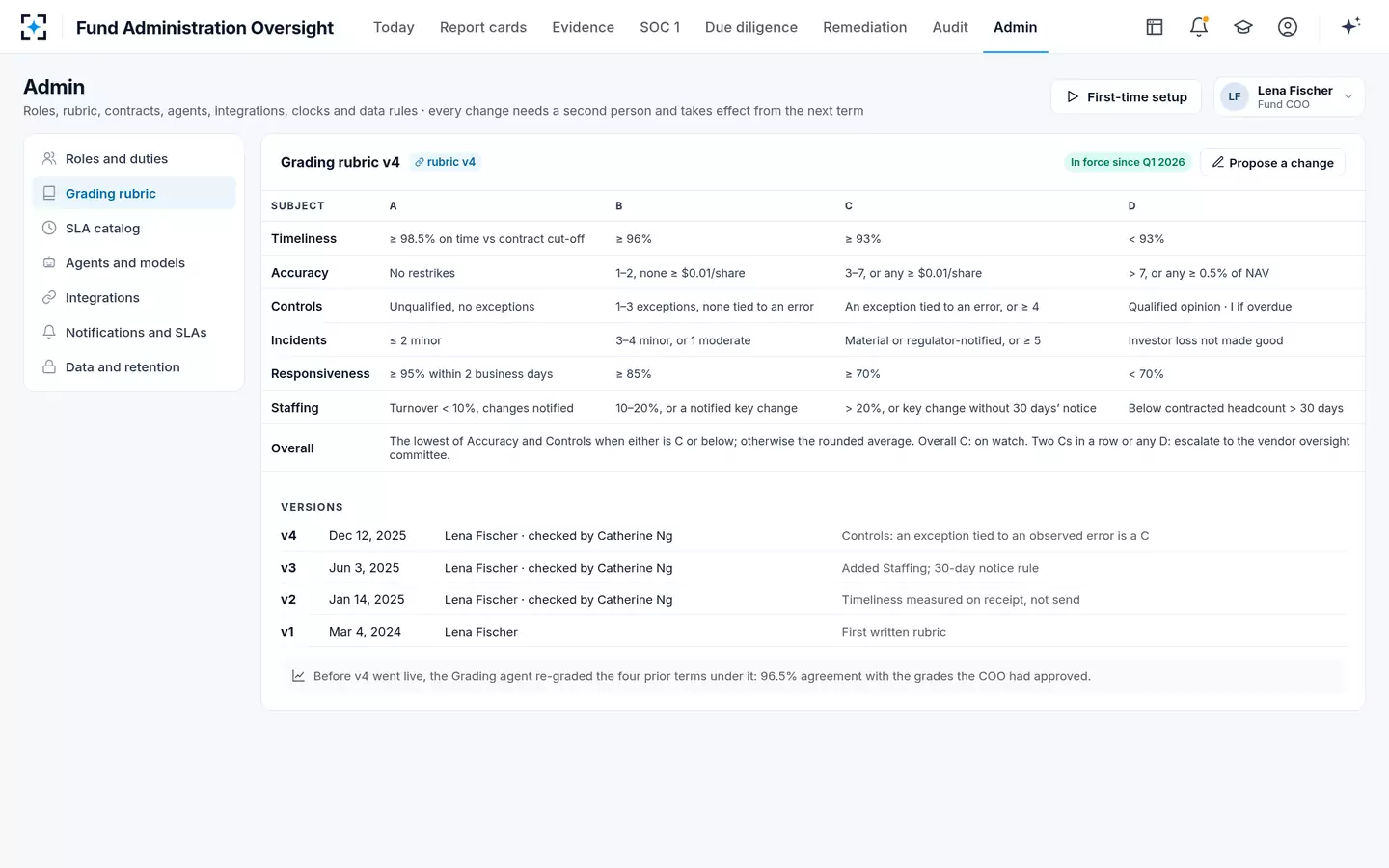The width and height of the screenshot is (1389, 868).
Task: Click the Data and retention lock icon
Action: pyautogui.click(x=49, y=366)
